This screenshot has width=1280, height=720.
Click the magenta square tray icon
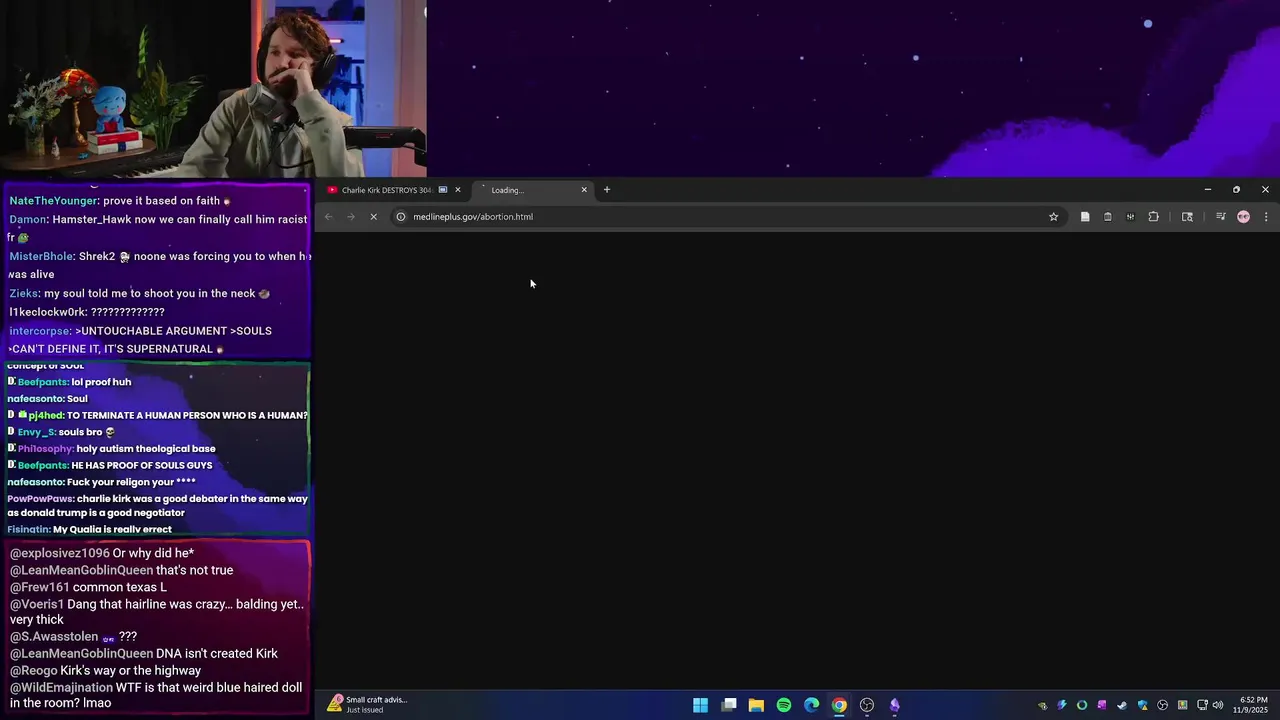click(x=1102, y=705)
